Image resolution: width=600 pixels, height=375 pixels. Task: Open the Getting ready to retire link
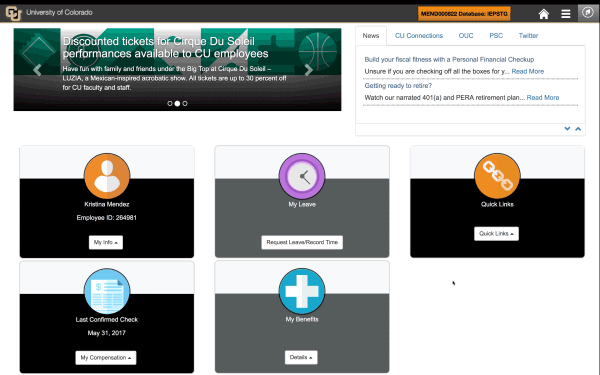tap(398, 86)
